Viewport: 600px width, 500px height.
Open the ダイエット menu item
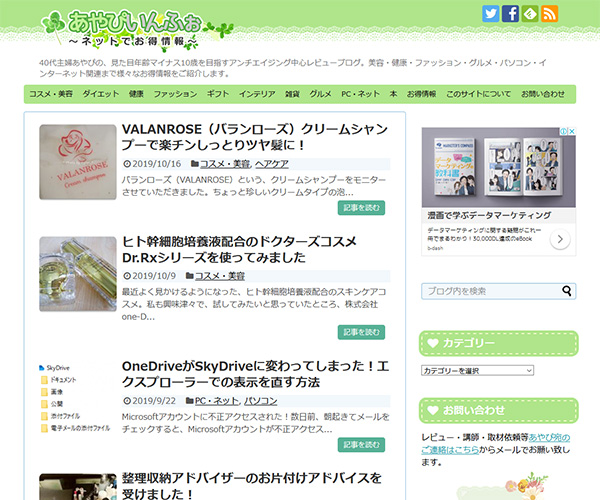pyautogui.click(x=101, y=94)
